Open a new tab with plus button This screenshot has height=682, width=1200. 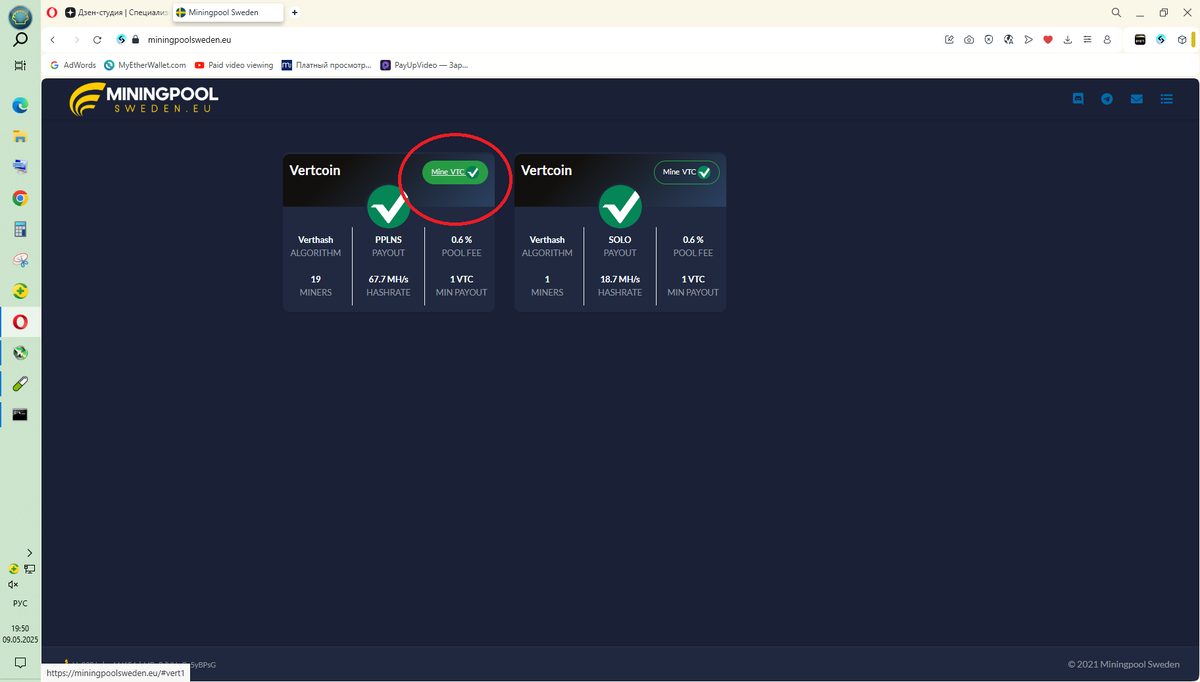tap(295, 12)
